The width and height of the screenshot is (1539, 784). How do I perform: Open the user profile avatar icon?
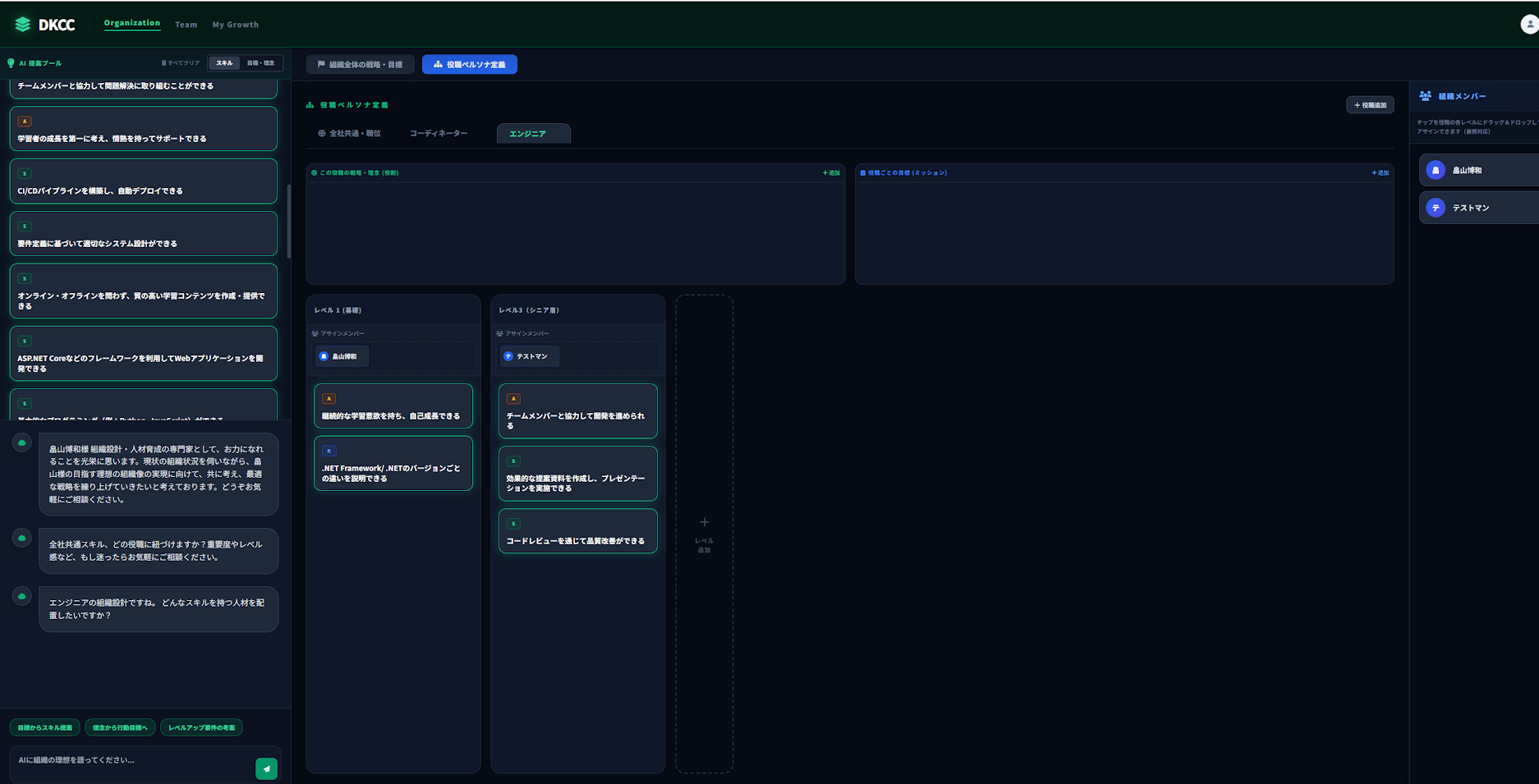tap(1529, 25)
